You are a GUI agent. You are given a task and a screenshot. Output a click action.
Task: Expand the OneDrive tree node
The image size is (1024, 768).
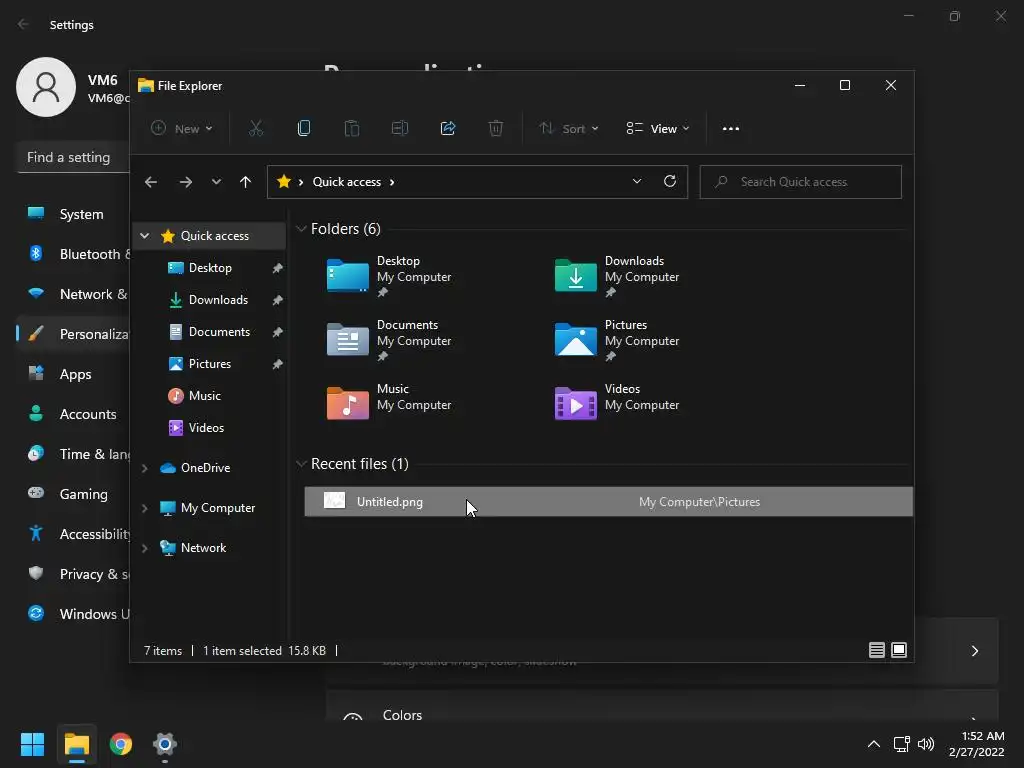tap(145, 468)
